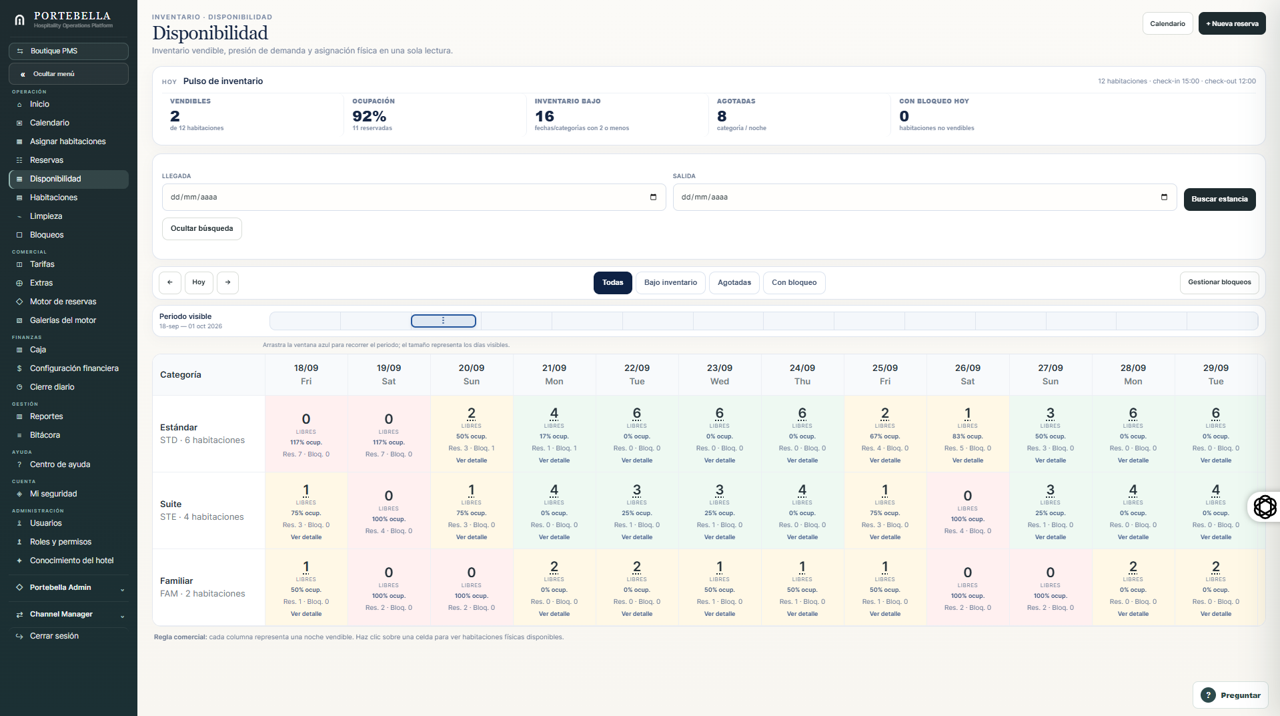Collapse search panel with Ocultar búsqueda
This screenshot has width=1280, height=716.
[x=202, y=228]
